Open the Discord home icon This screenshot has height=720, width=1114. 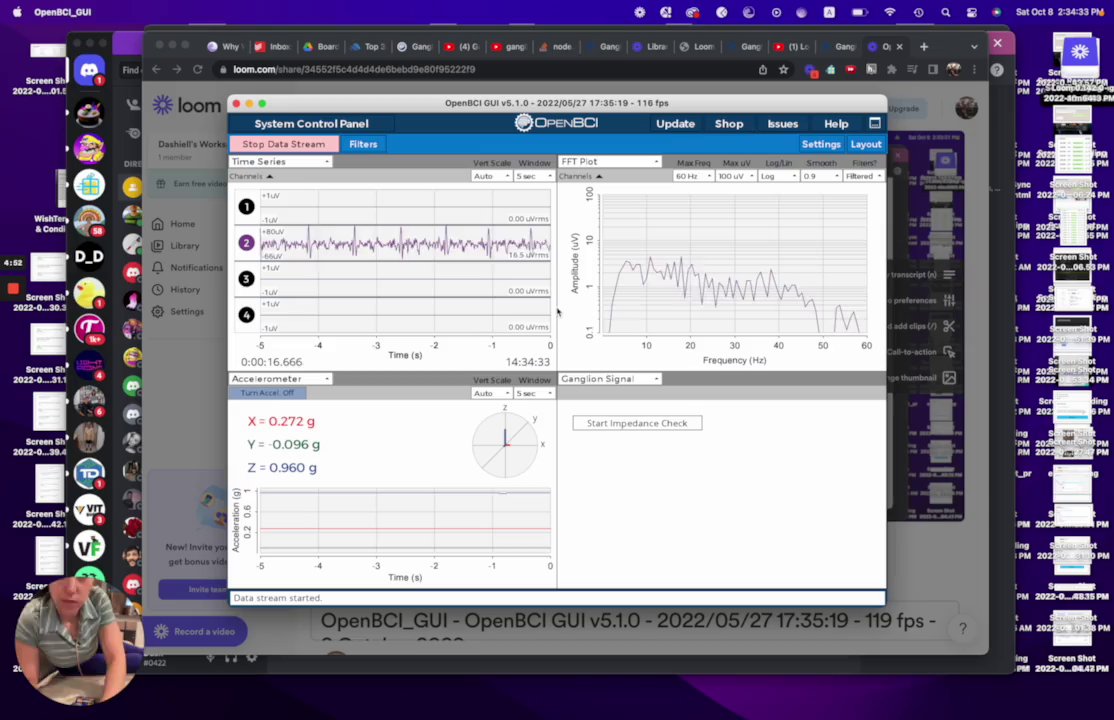coord(89,70)
